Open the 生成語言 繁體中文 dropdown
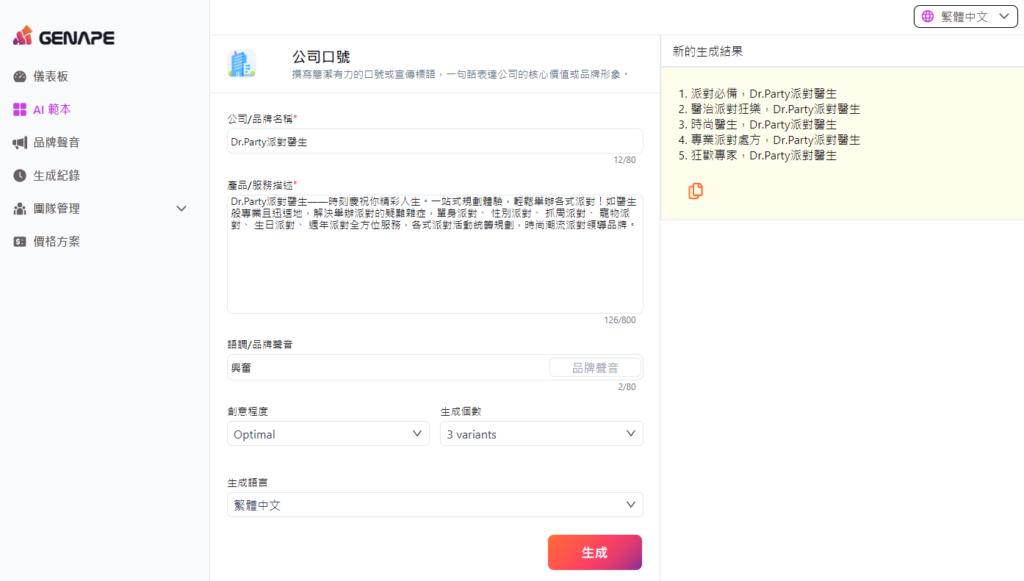 435,505
